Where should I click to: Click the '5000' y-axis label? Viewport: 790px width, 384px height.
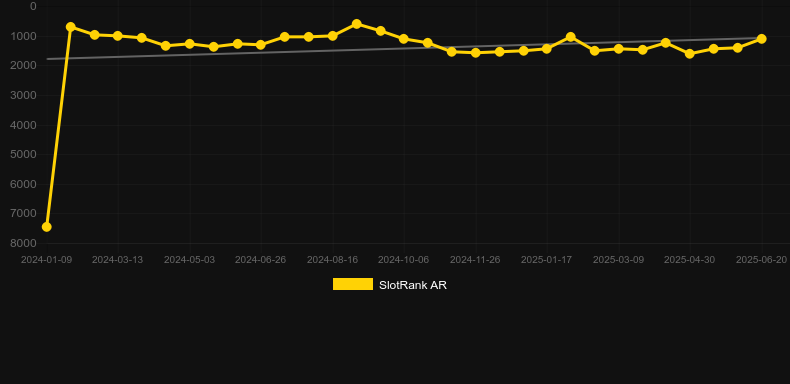(x=24, y=154)
